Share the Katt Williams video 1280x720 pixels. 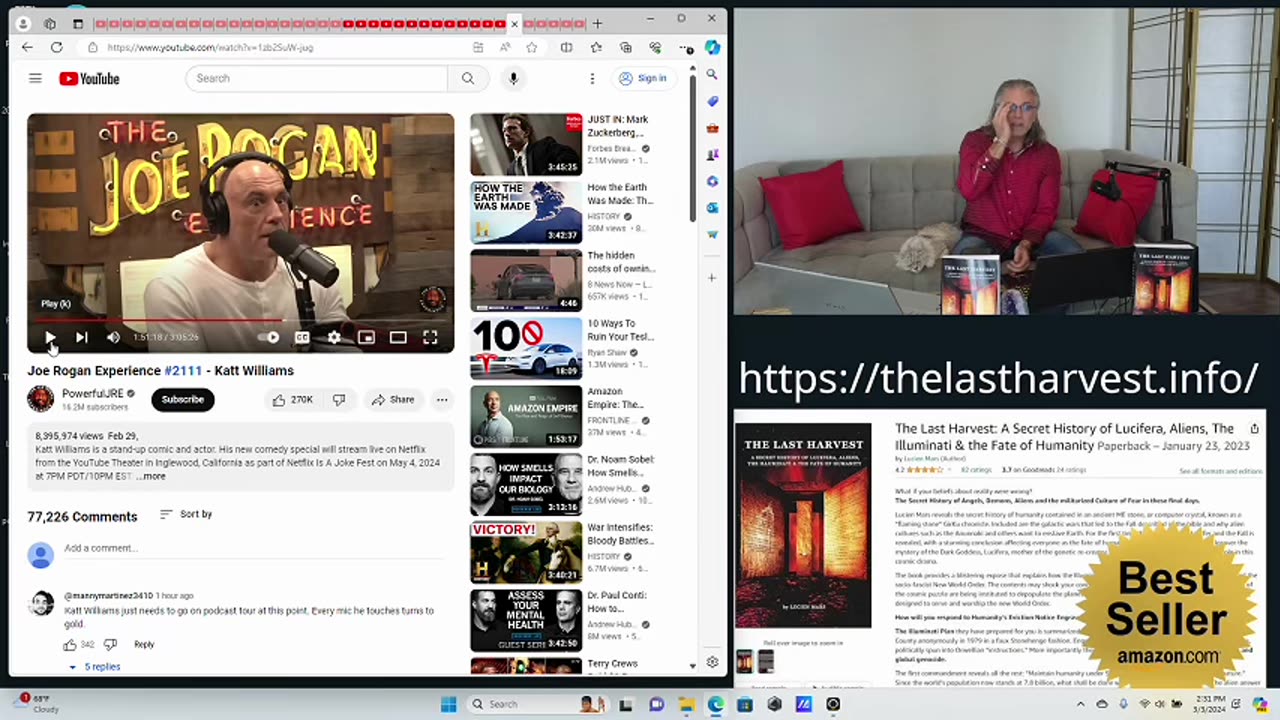point(392,399)
